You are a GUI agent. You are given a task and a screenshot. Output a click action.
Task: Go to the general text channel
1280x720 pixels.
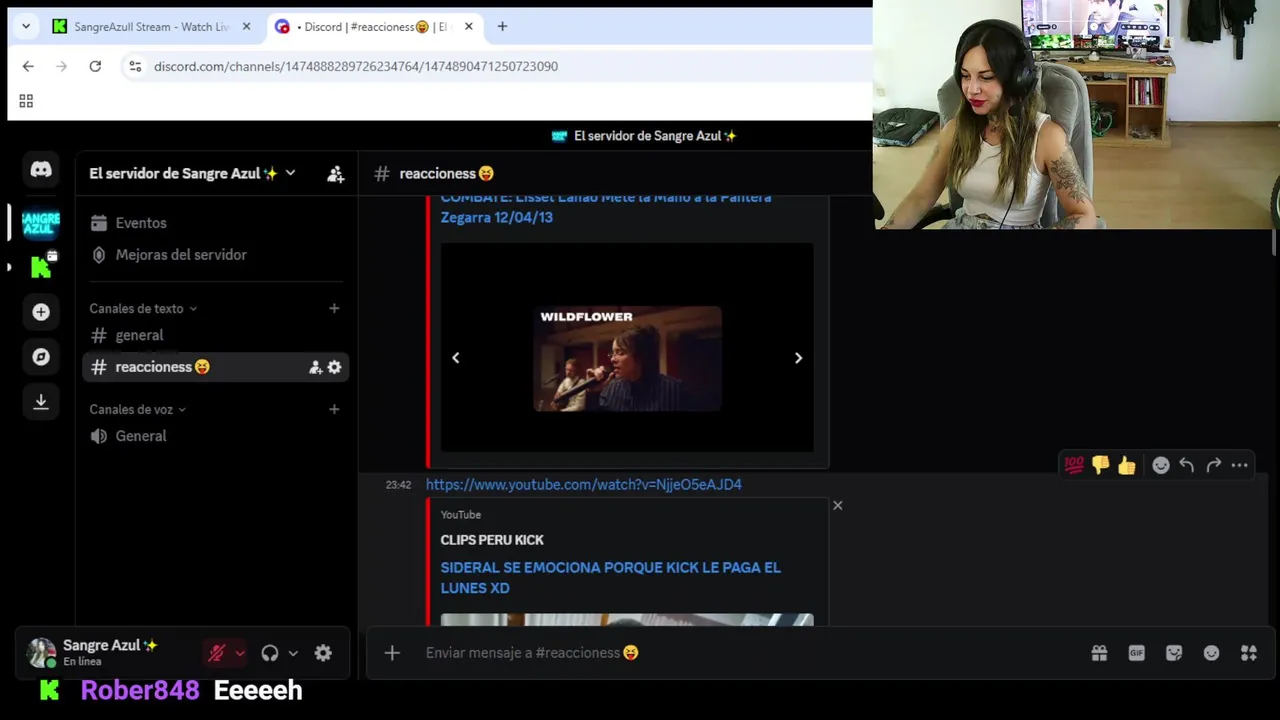click(x=215, y=335)
